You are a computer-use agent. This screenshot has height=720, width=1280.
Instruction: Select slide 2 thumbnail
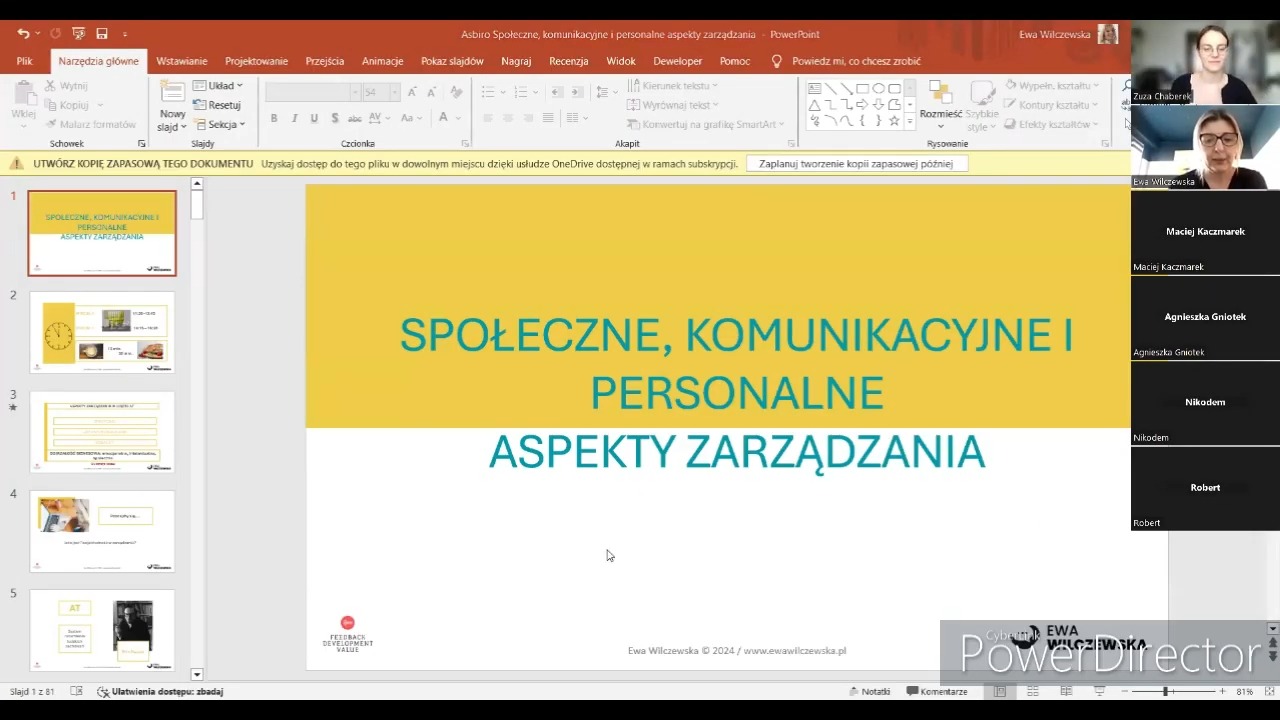point(102,332)
